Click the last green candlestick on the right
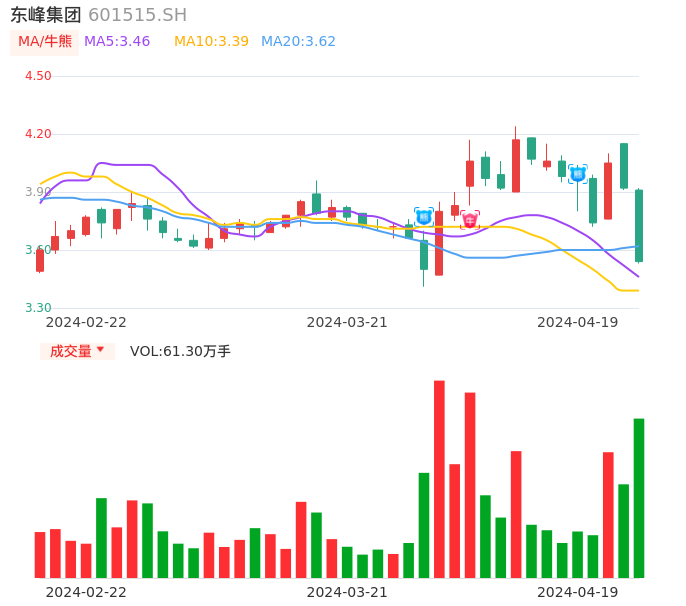This screenshot has width=686, height=606. (639, 225)
